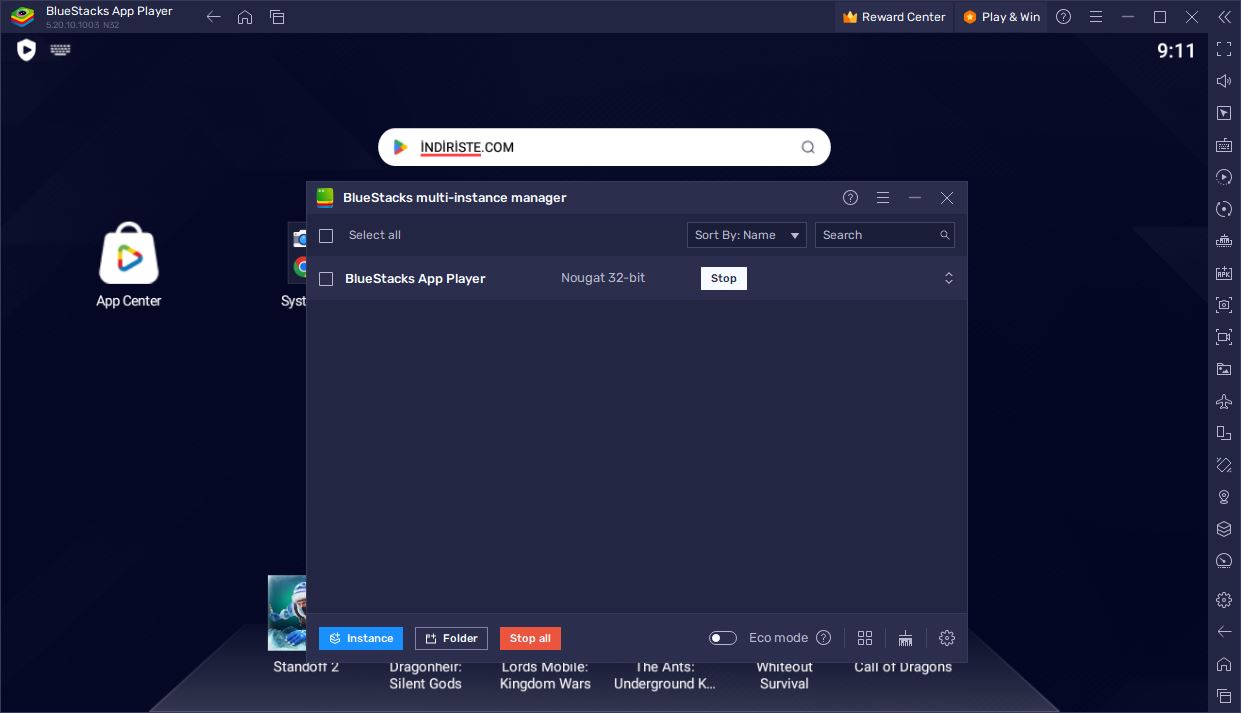Click the disk cleanup broom icon
1241x713 pixels.
[906, 638]
